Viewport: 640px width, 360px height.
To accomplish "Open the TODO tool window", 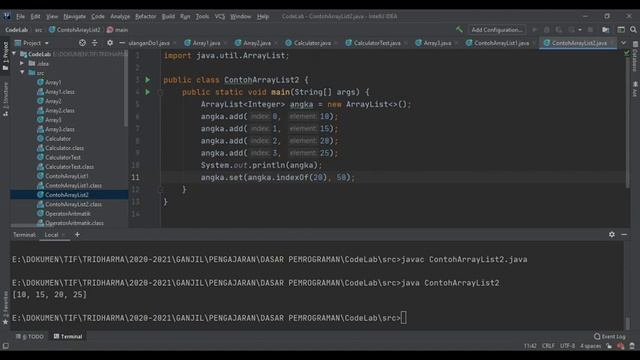I will coord(30,336).
